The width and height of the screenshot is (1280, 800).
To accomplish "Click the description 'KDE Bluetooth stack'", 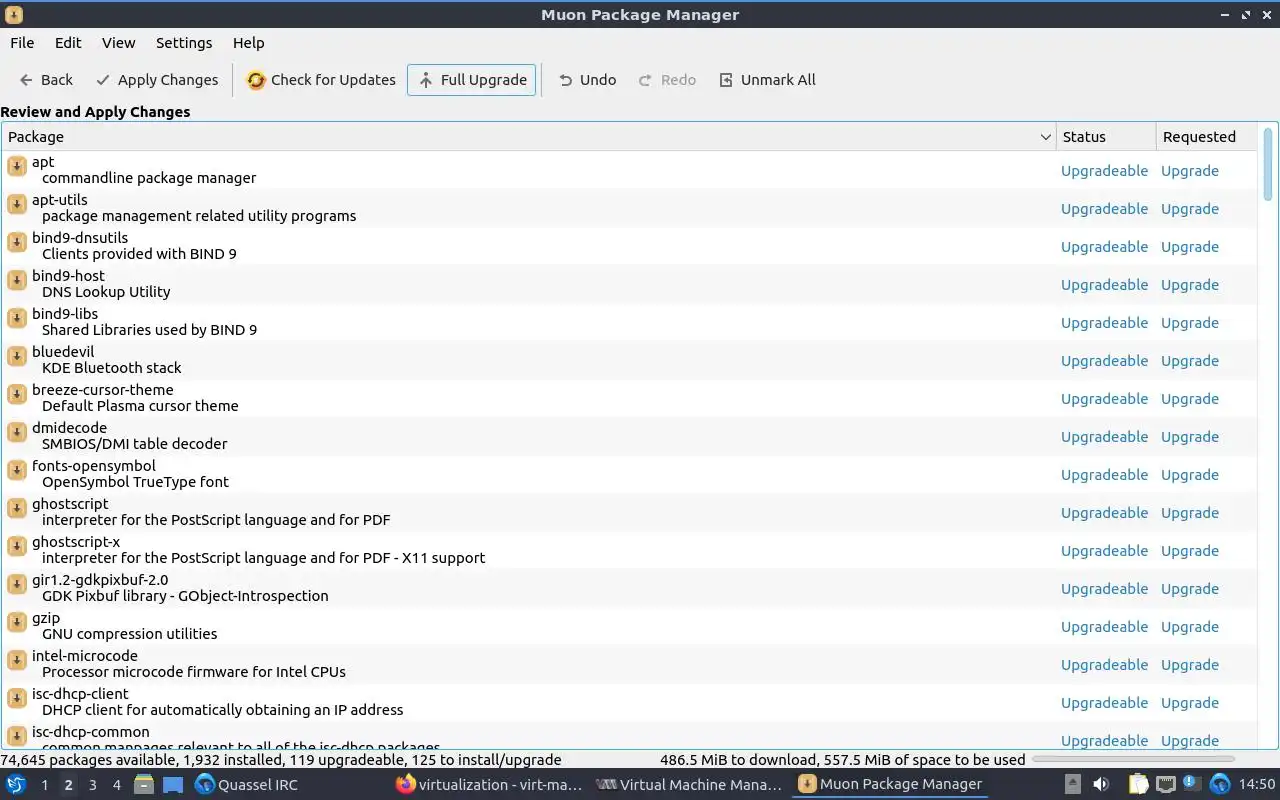I will click(x=112, y=368).
